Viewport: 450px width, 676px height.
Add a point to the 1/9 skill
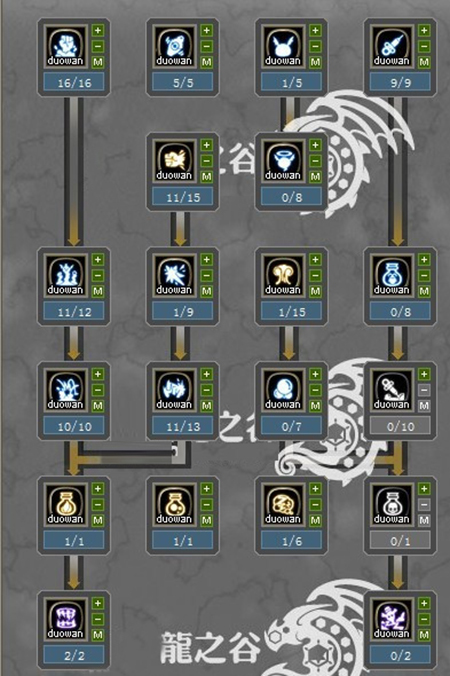207,260
